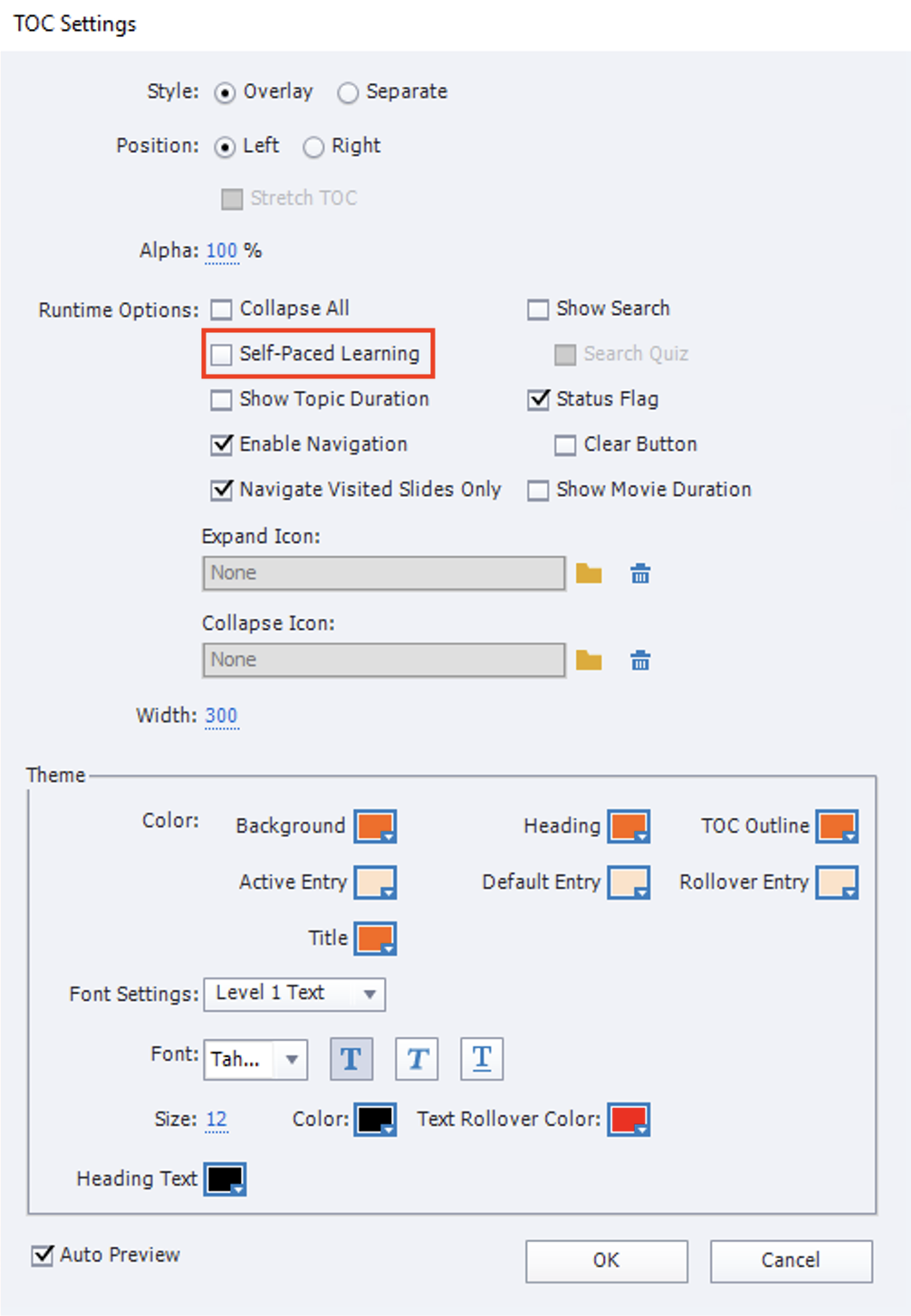The height and width of the screenshot is (1316, 911).
Task: Disable the Status Flag checkbox
Action: (x=537, y=399)
